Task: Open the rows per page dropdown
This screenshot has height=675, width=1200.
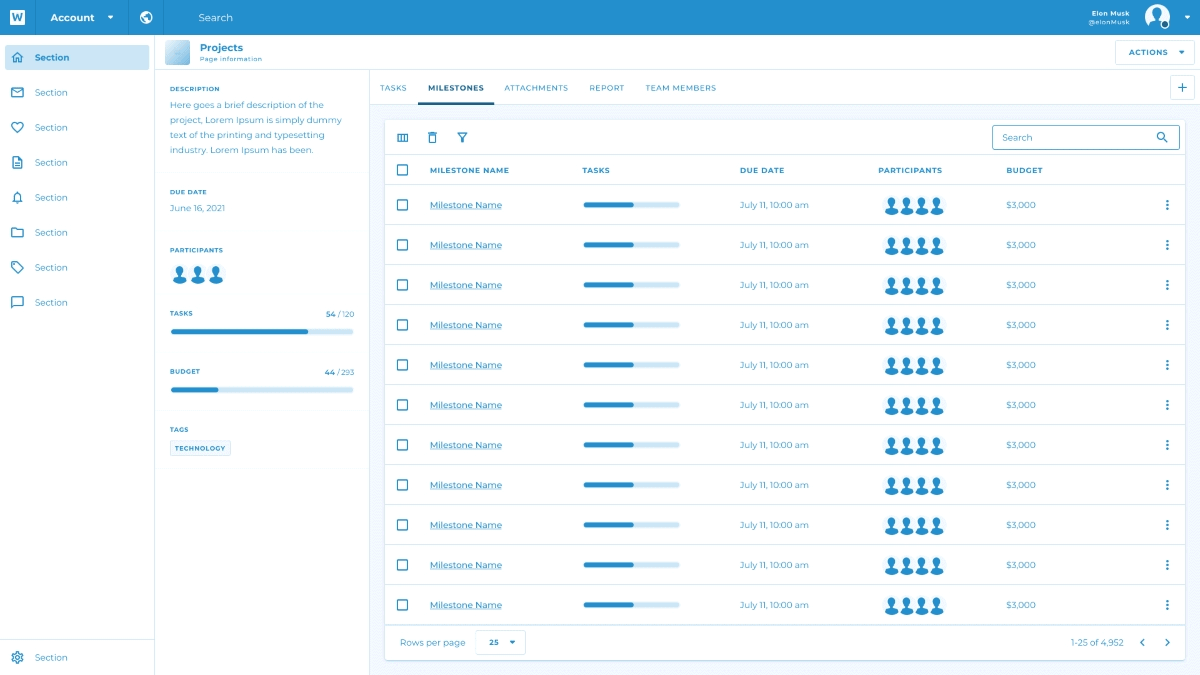Action: pyautogui.click(x=501, y=642)
